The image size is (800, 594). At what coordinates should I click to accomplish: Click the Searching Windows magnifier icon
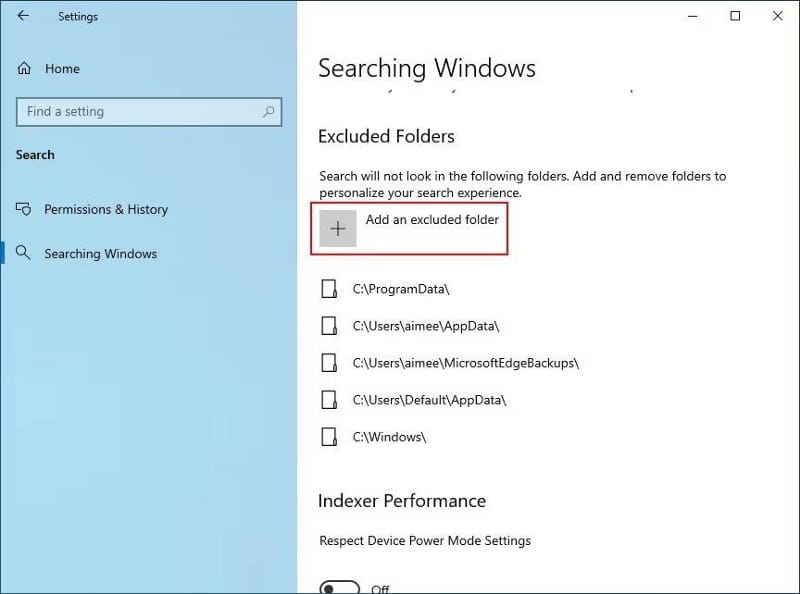[23, 252]
